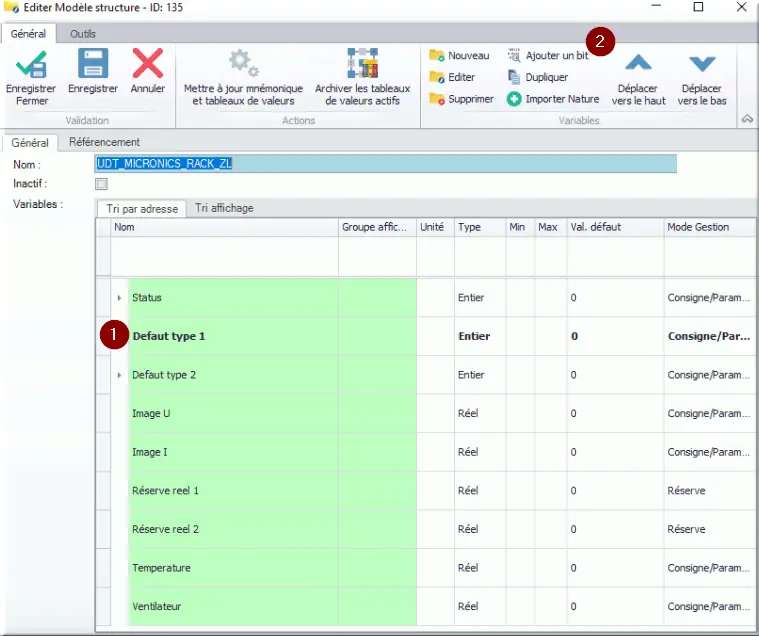Click row selector beside Image I
The height and width of the screenshot is (636, 759).
[104, 452]
